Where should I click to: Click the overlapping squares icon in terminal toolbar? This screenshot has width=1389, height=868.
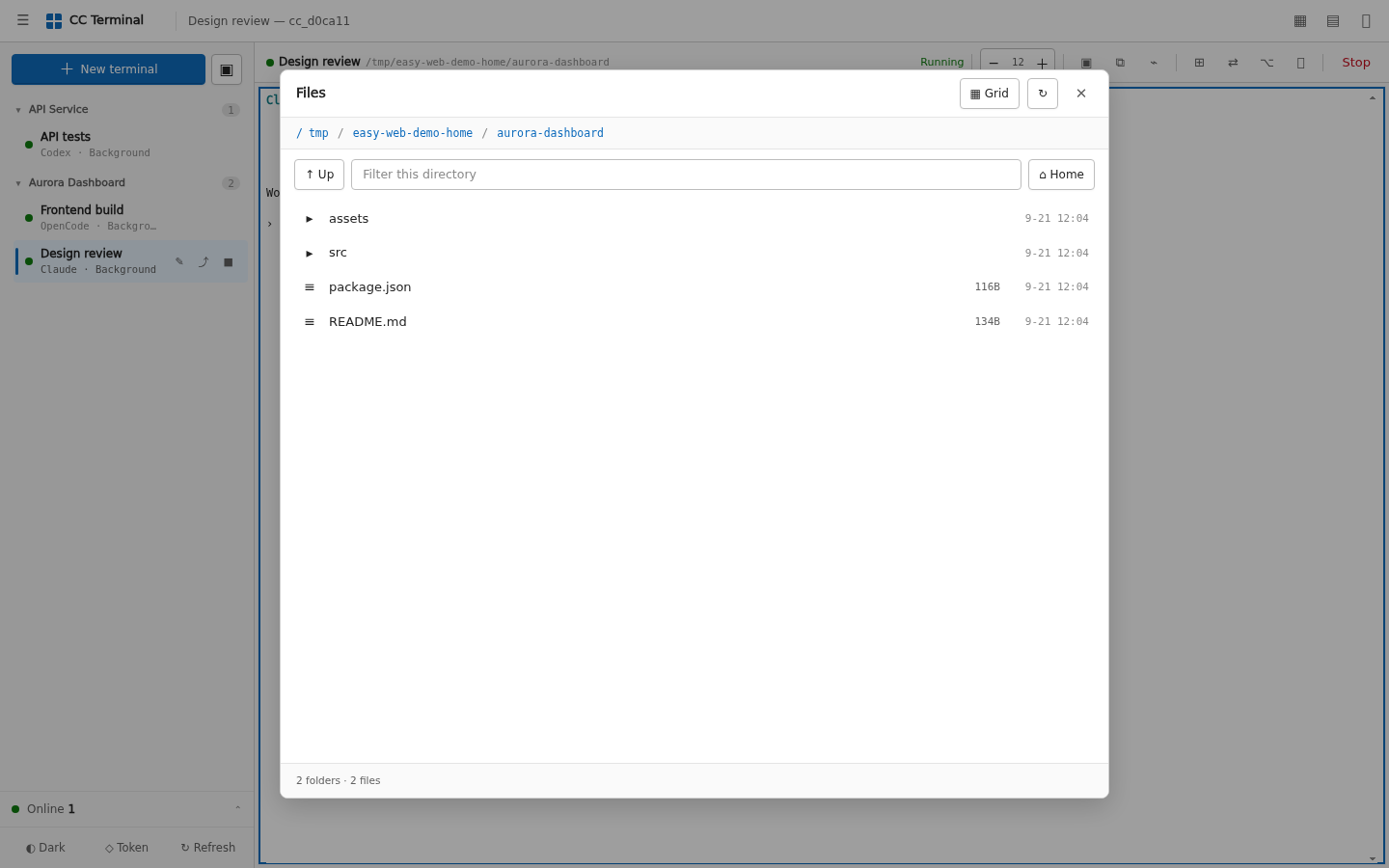pos(1120,63)
